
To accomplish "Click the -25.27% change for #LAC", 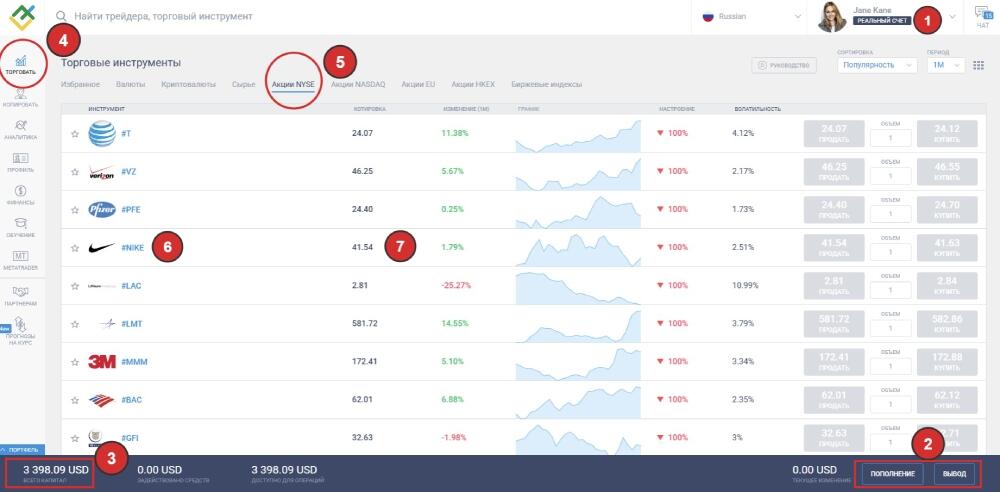I will [457, 285].
